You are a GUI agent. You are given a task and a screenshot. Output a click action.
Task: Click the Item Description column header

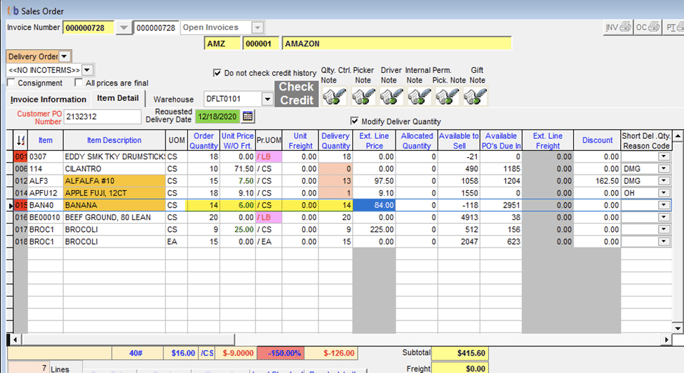click(114, 140)
